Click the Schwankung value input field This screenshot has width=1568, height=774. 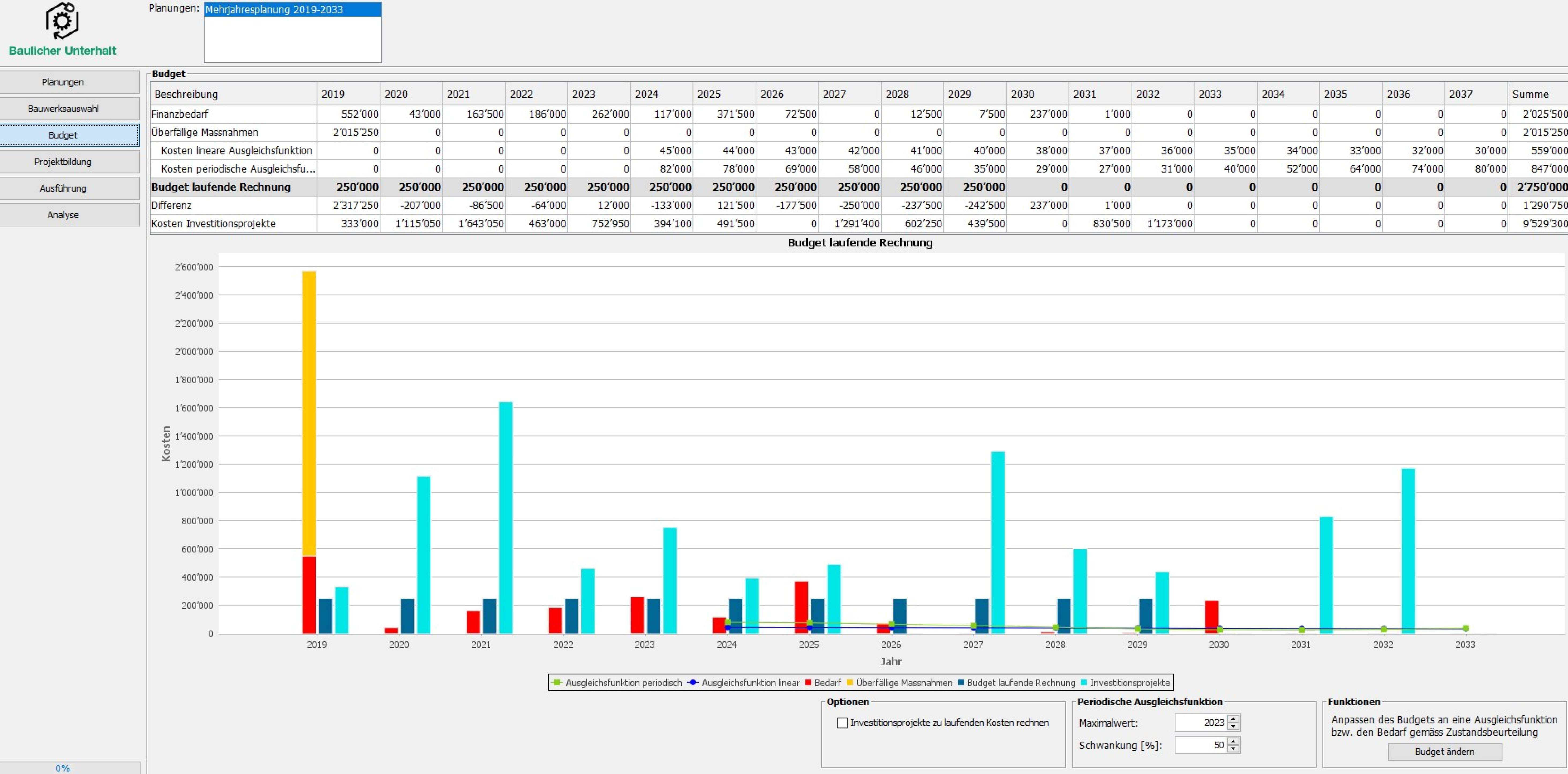tap(1200, 745)
